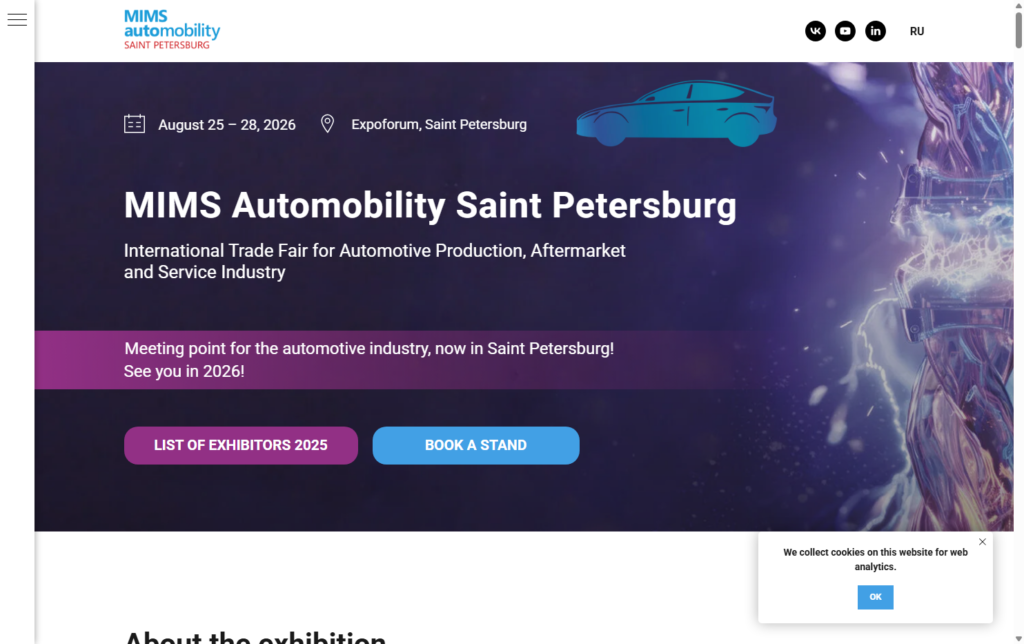Accept cookies with the OK button
Screen dimensions: 1024x644
point(875,597)
